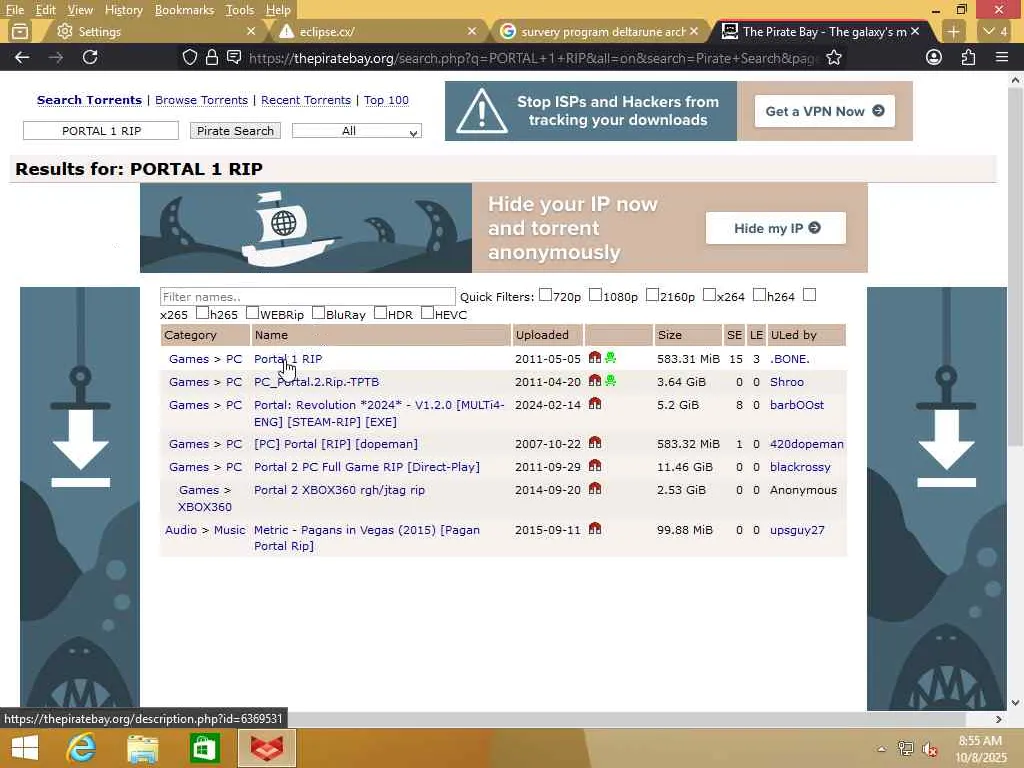Click magnet icon for Metric - Pagans in Vegas
Screen dimensions: 1024x768
tap(594, 529)
